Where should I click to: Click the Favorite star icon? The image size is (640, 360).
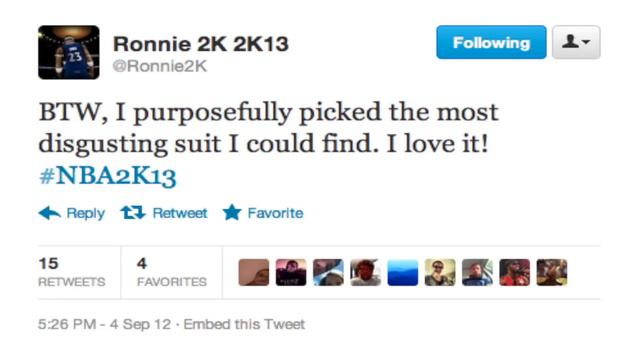pyautogui.click(x=232, y=212)
